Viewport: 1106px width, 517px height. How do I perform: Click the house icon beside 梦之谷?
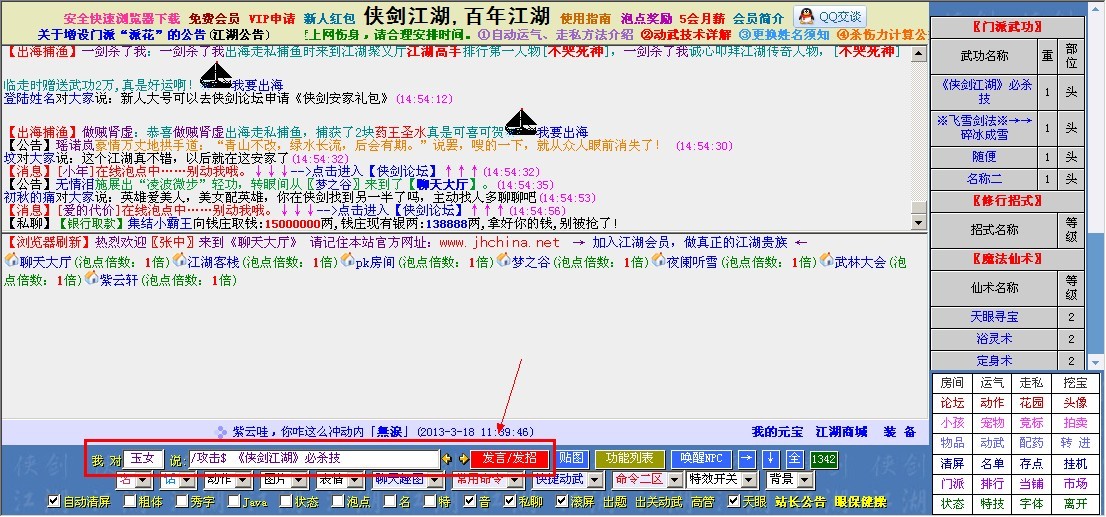(x=503, y=260)
